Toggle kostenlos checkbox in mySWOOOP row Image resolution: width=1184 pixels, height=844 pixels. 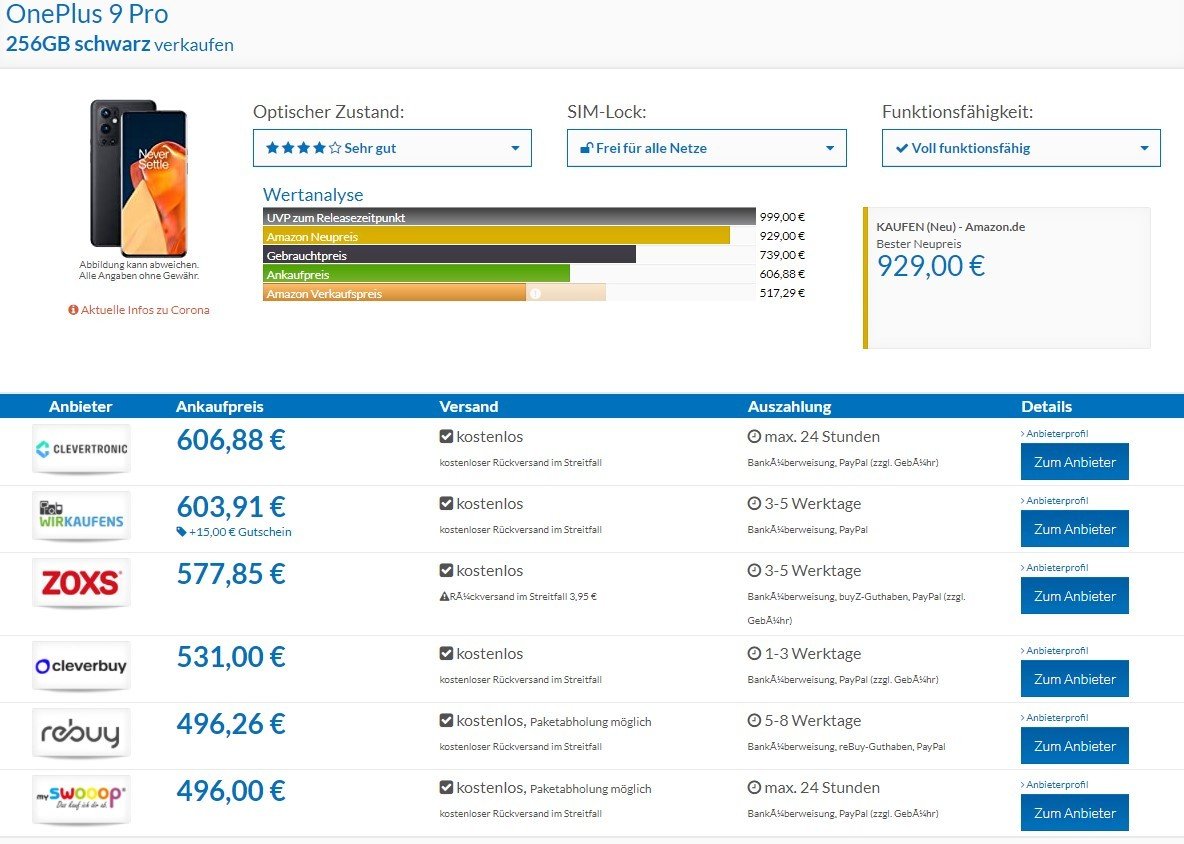pyautogui.click(x=446, y=787)
